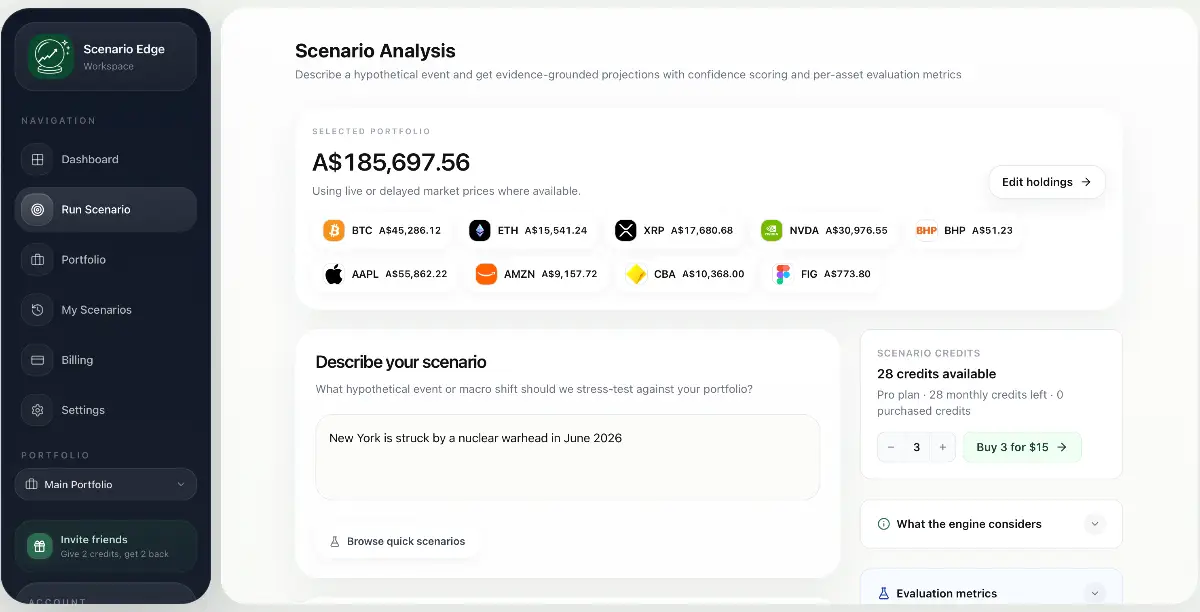Open the Dashboard grid icon
Screen dimensions: 1200x612
[x=37, y=159]
